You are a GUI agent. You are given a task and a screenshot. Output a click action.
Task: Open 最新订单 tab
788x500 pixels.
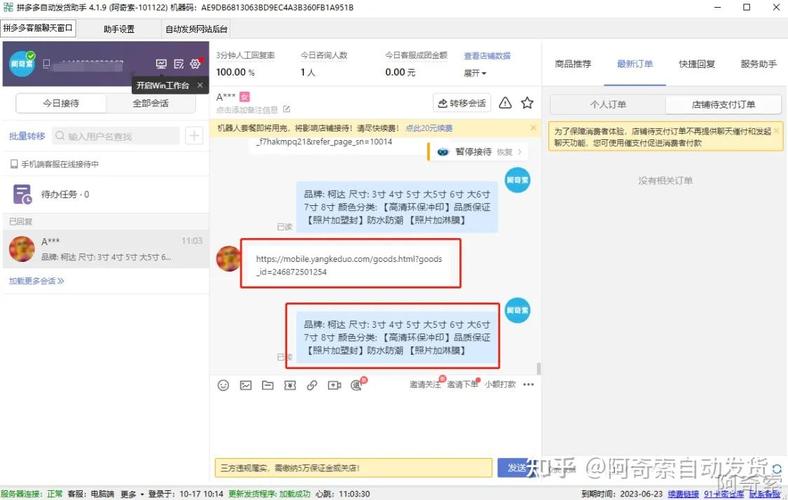click(x=635, y=64)
